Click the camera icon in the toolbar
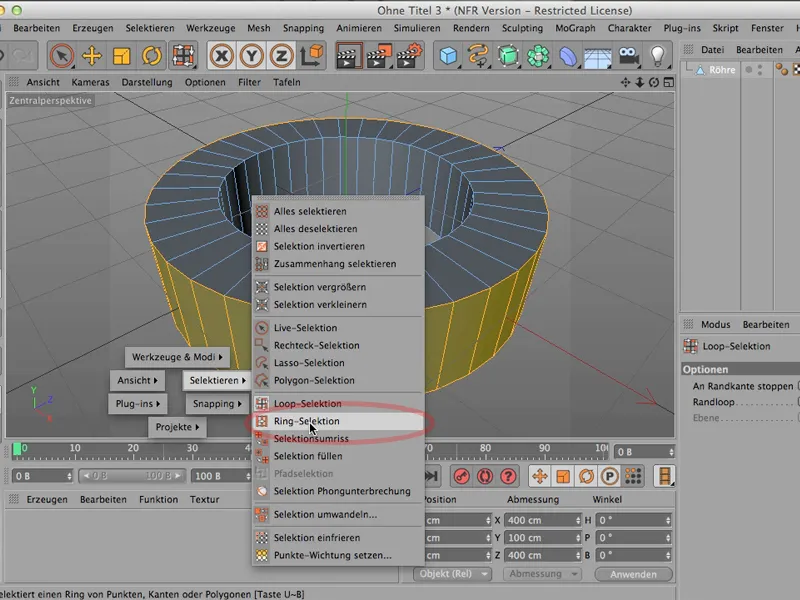Image resolution: width=800 pixels, height=600 pixels. [627, 57]
